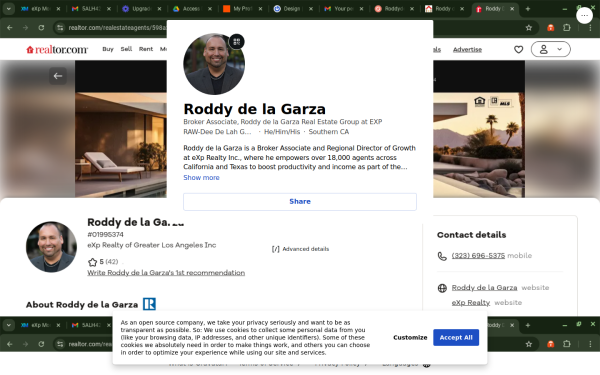Click Accept All cookies button
Viewport: 600px width, 375px height.
coord(456,338)
